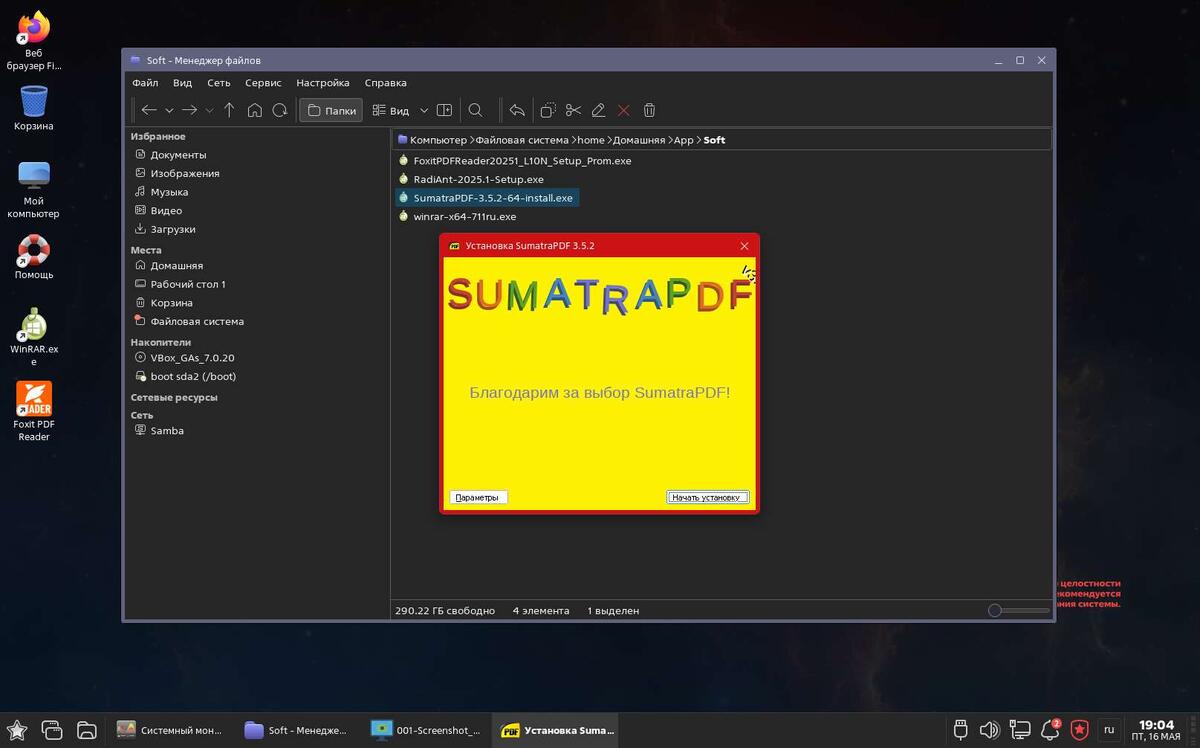Go up one directory level
This screenshot has width=1200, height=748.
pyautogui.click(x=229, y=110)
